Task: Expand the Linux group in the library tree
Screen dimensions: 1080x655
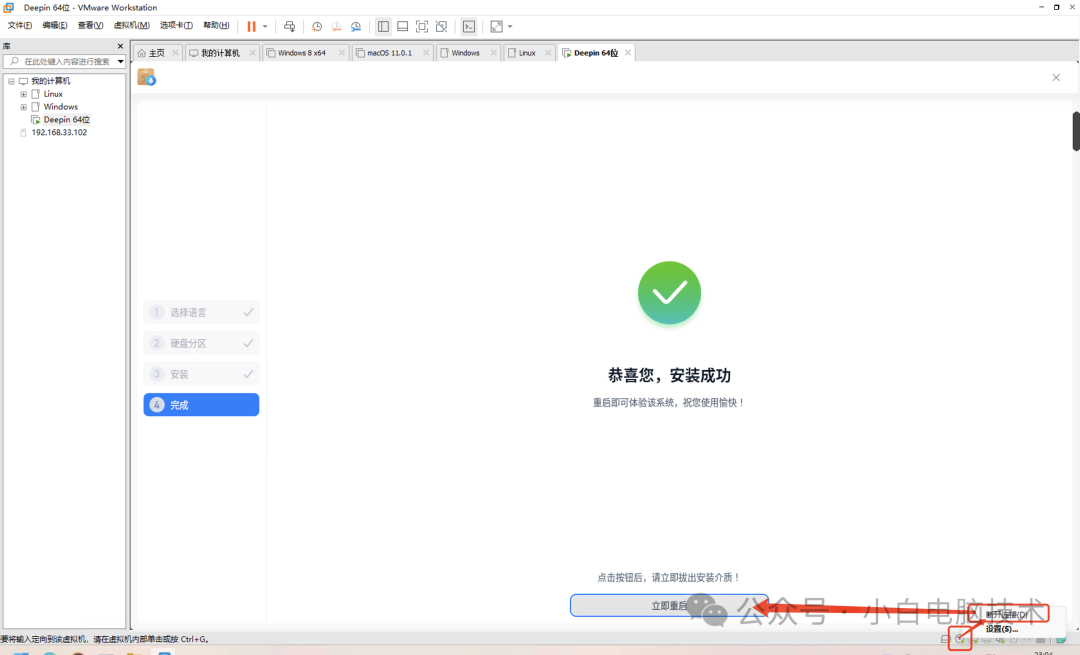Action: (x=23, y=93)
